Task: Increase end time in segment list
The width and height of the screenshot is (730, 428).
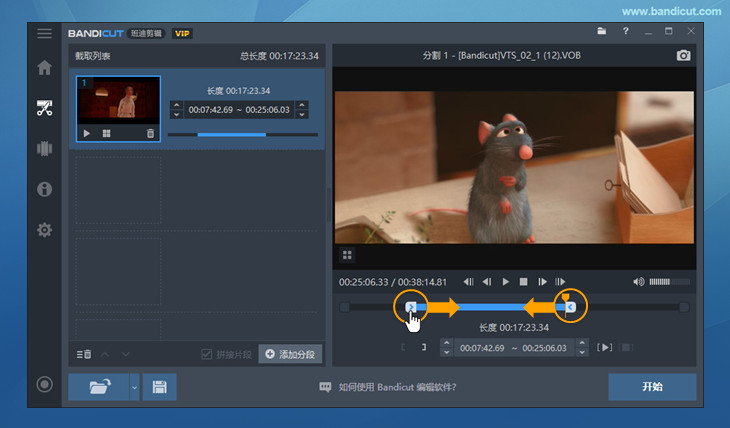Action: pyautogui.click(x=302, y=105)
